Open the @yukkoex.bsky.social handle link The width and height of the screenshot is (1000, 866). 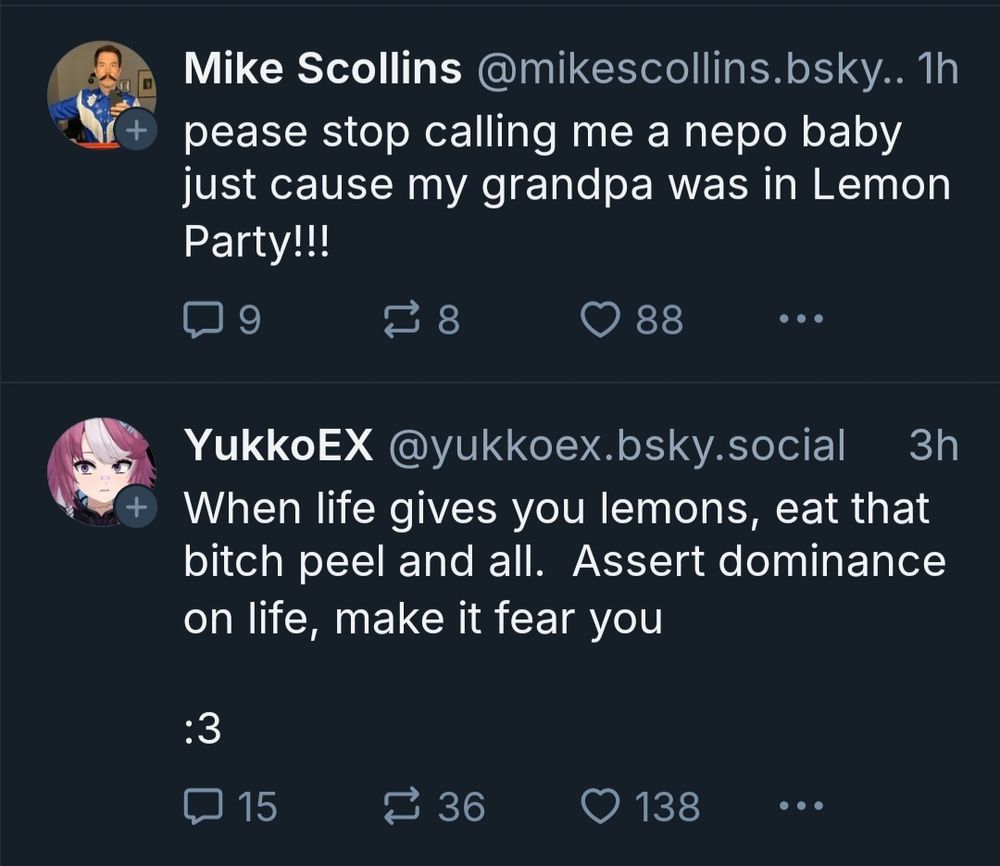point(614,446)
